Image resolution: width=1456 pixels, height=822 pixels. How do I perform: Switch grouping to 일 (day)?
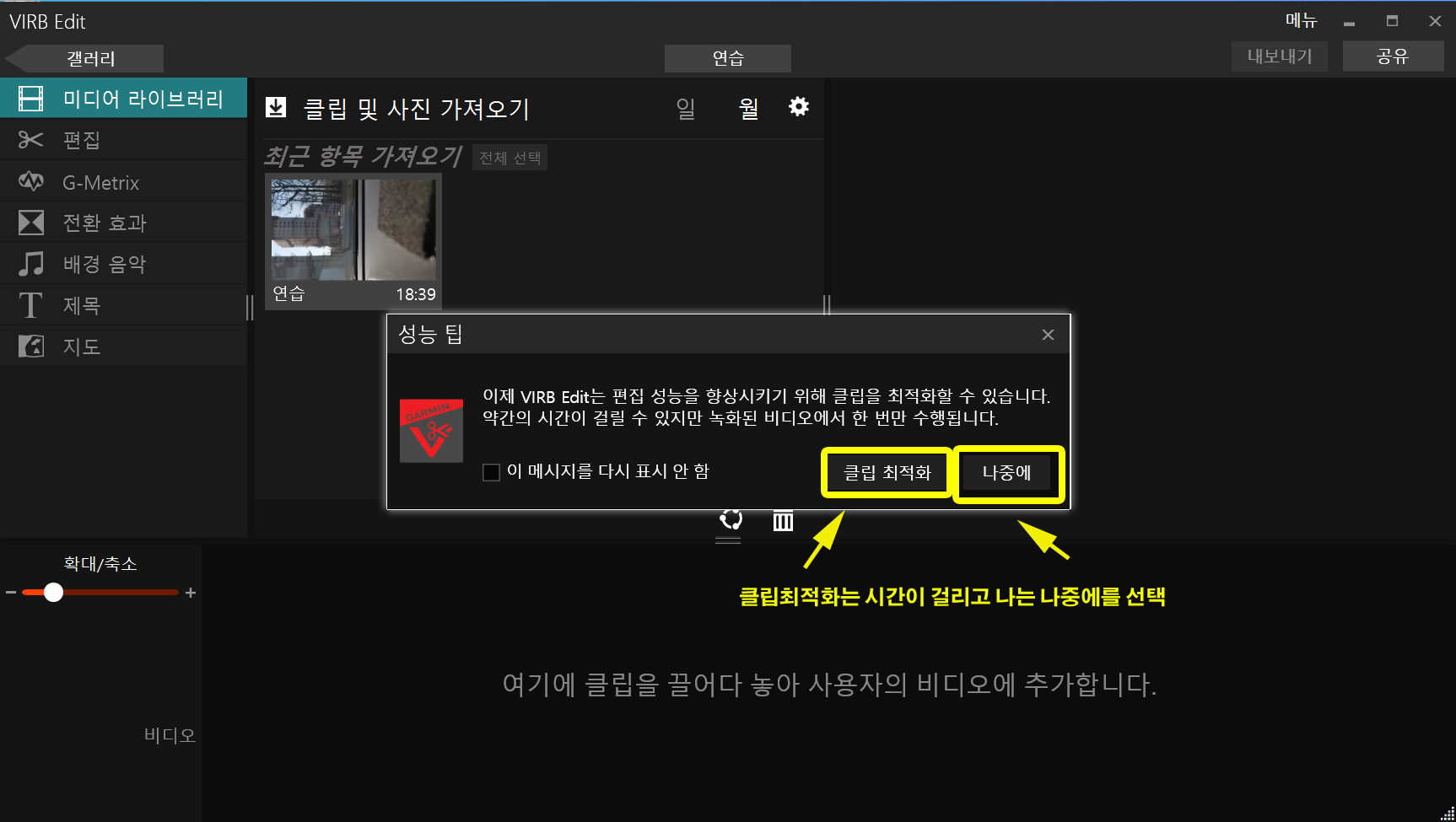[x=686, y=108]
